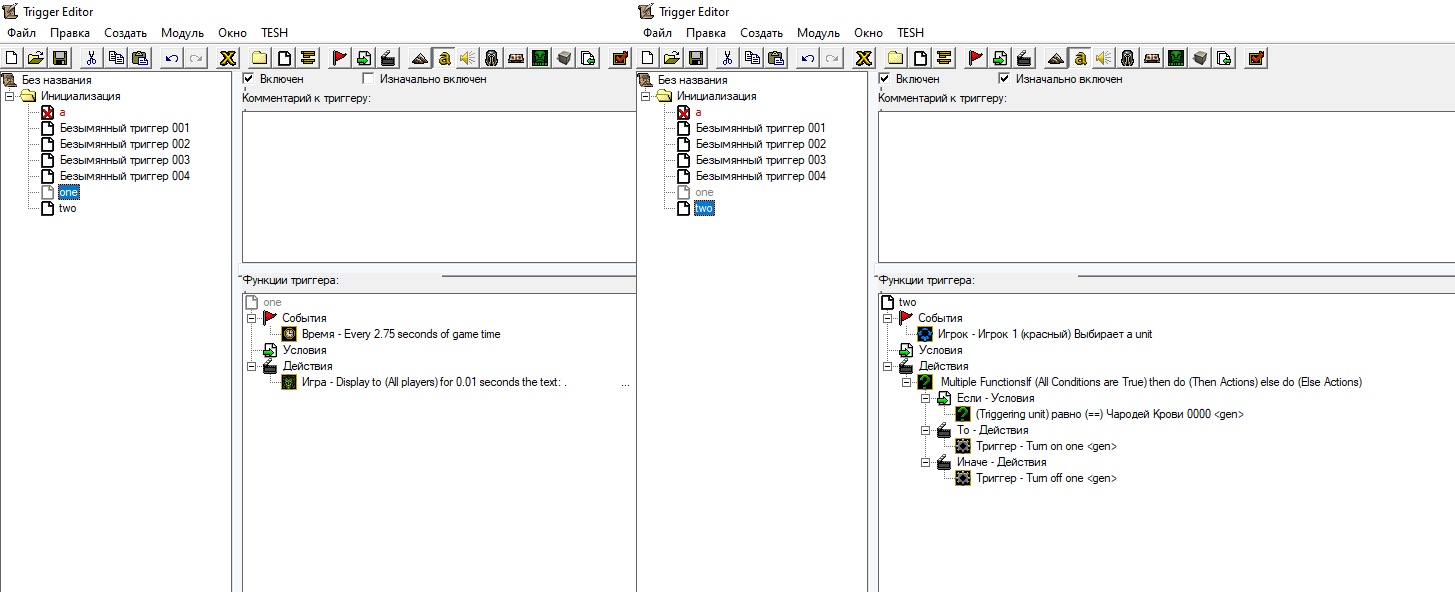Click Open map icon in left window toolbar
Image resolution: width=1455 pixels, height=592 pixels.
click(x=36, y=58)
